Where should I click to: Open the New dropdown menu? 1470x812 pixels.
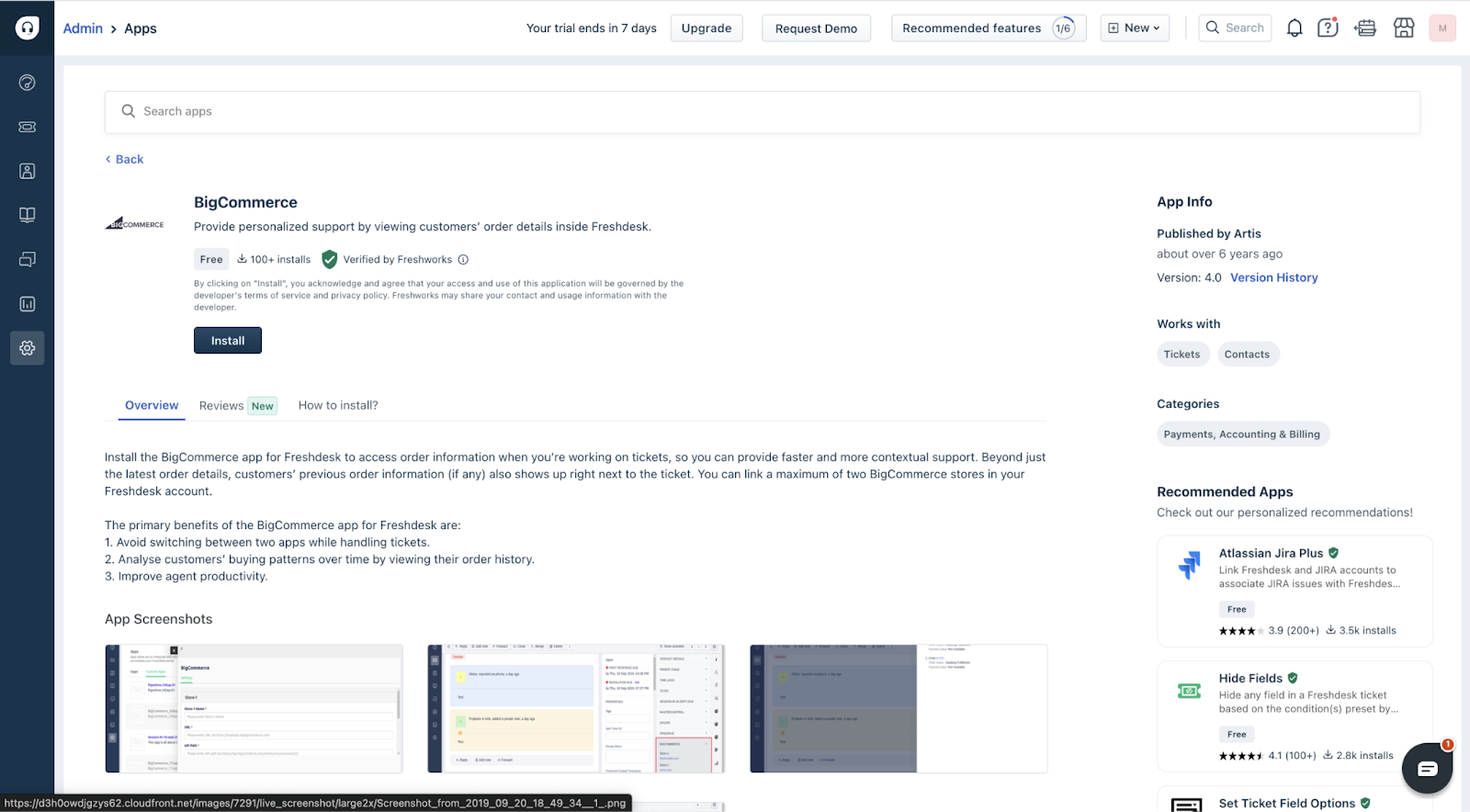pos(1135,28)
